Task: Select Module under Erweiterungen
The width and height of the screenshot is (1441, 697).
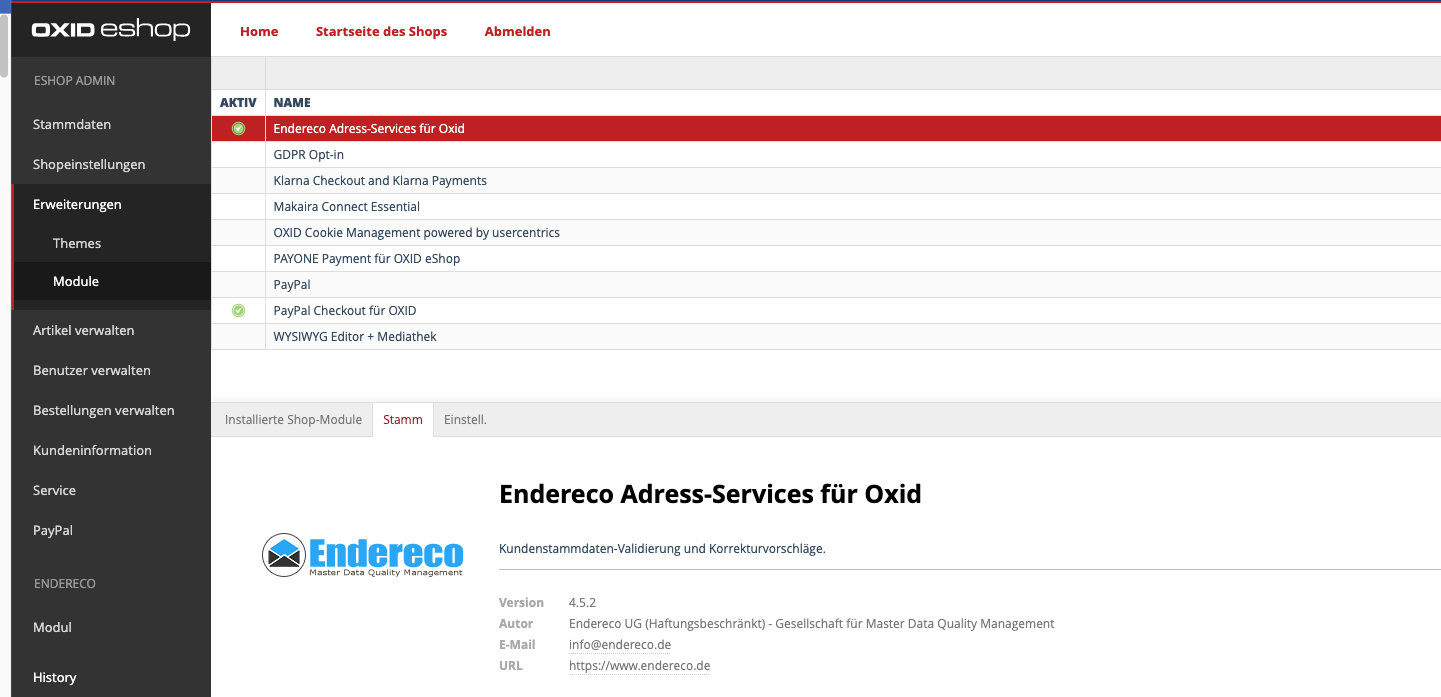Action: pyautogui.click(x=76, y=281)
